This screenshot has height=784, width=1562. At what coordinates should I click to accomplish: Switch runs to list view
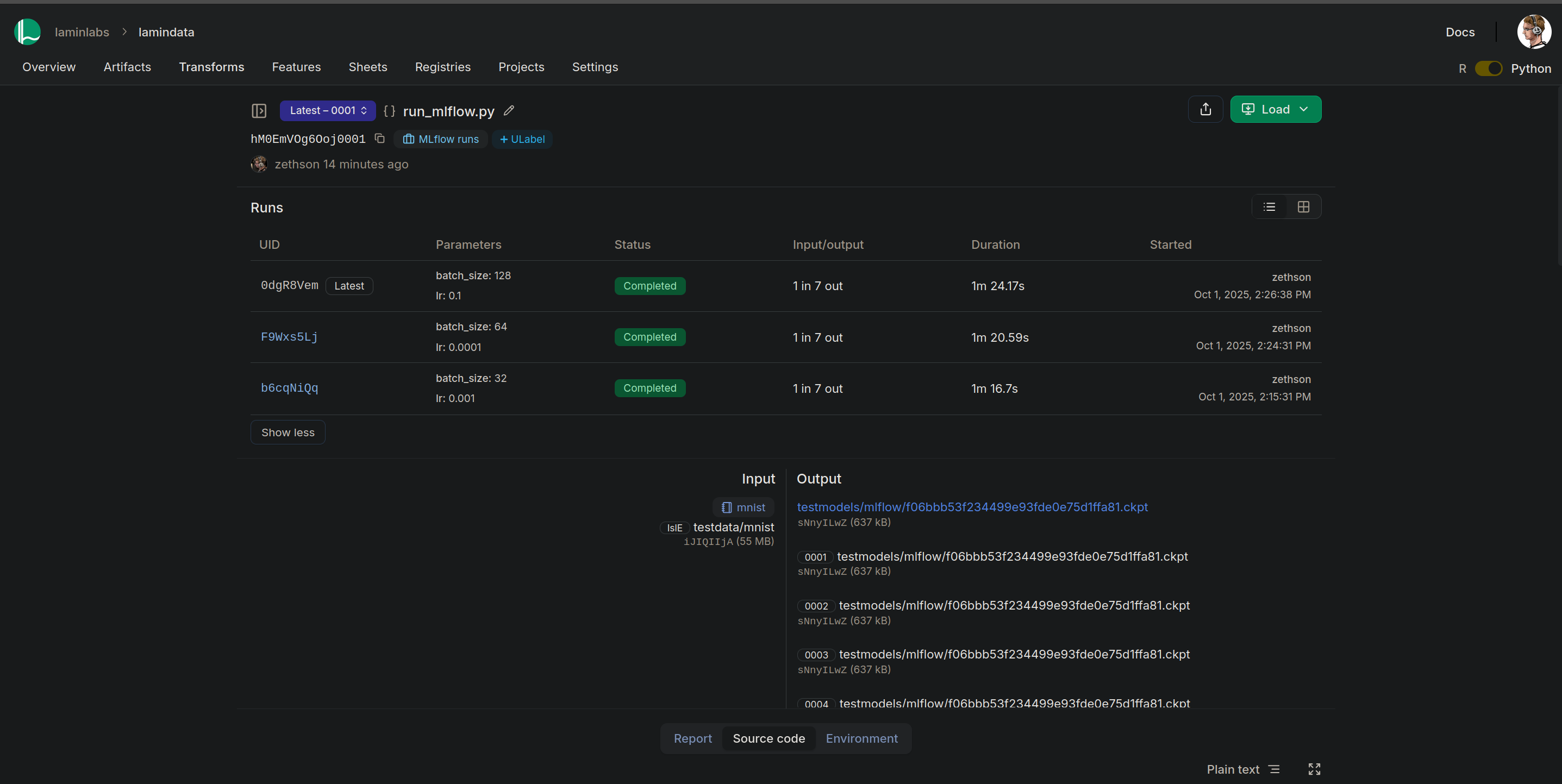pos(1269,207)
